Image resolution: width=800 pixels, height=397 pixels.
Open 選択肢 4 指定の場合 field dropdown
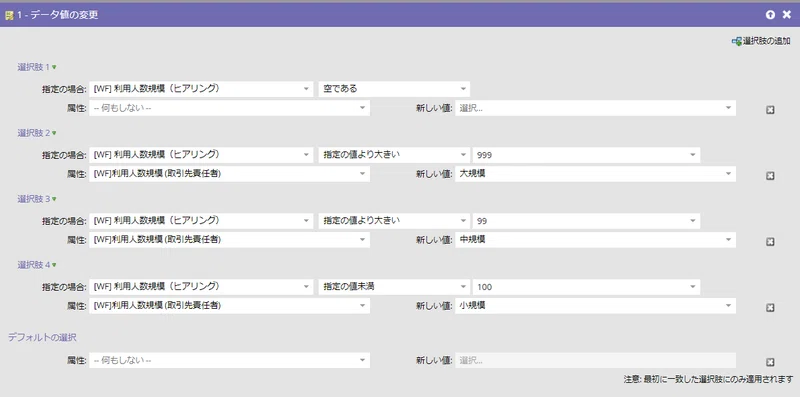click(201, 287)
